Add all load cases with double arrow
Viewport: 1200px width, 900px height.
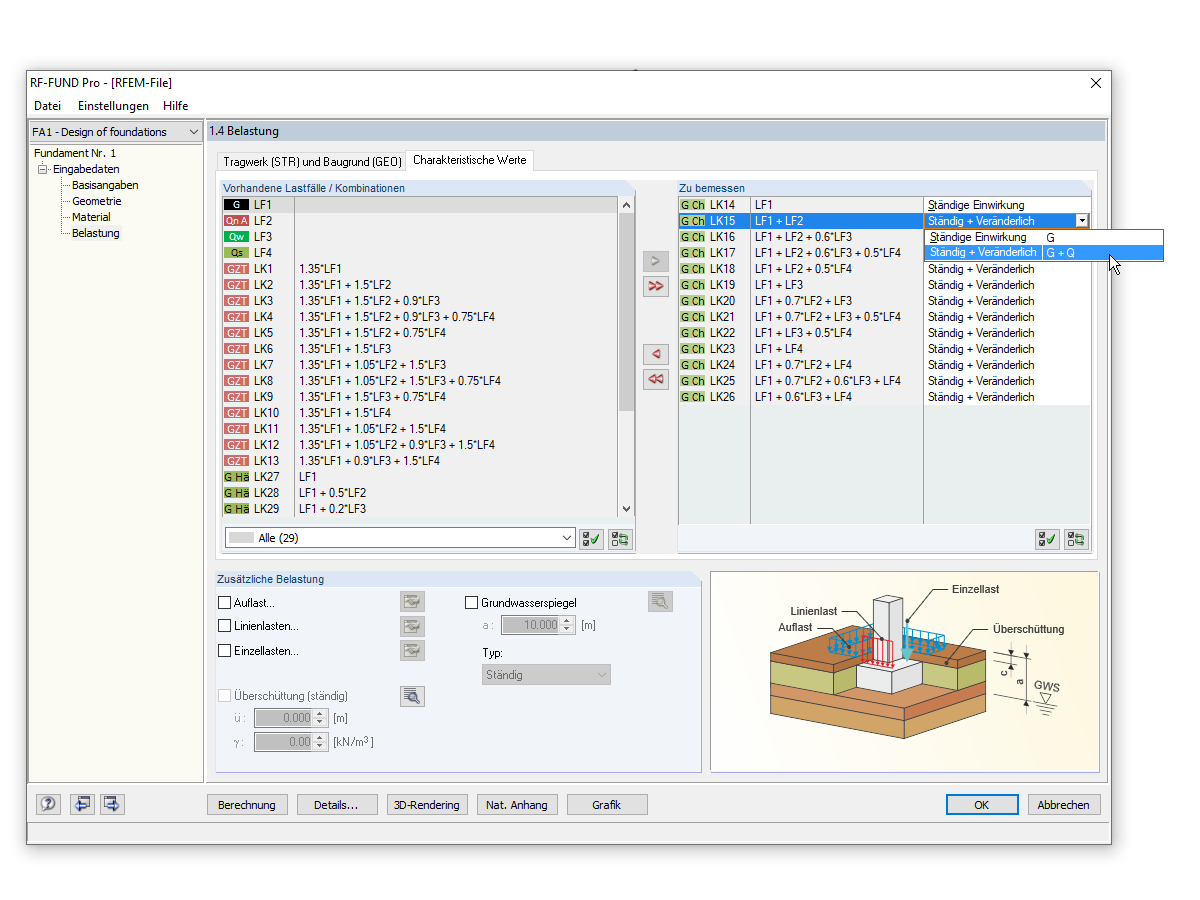tap(655, 287)
